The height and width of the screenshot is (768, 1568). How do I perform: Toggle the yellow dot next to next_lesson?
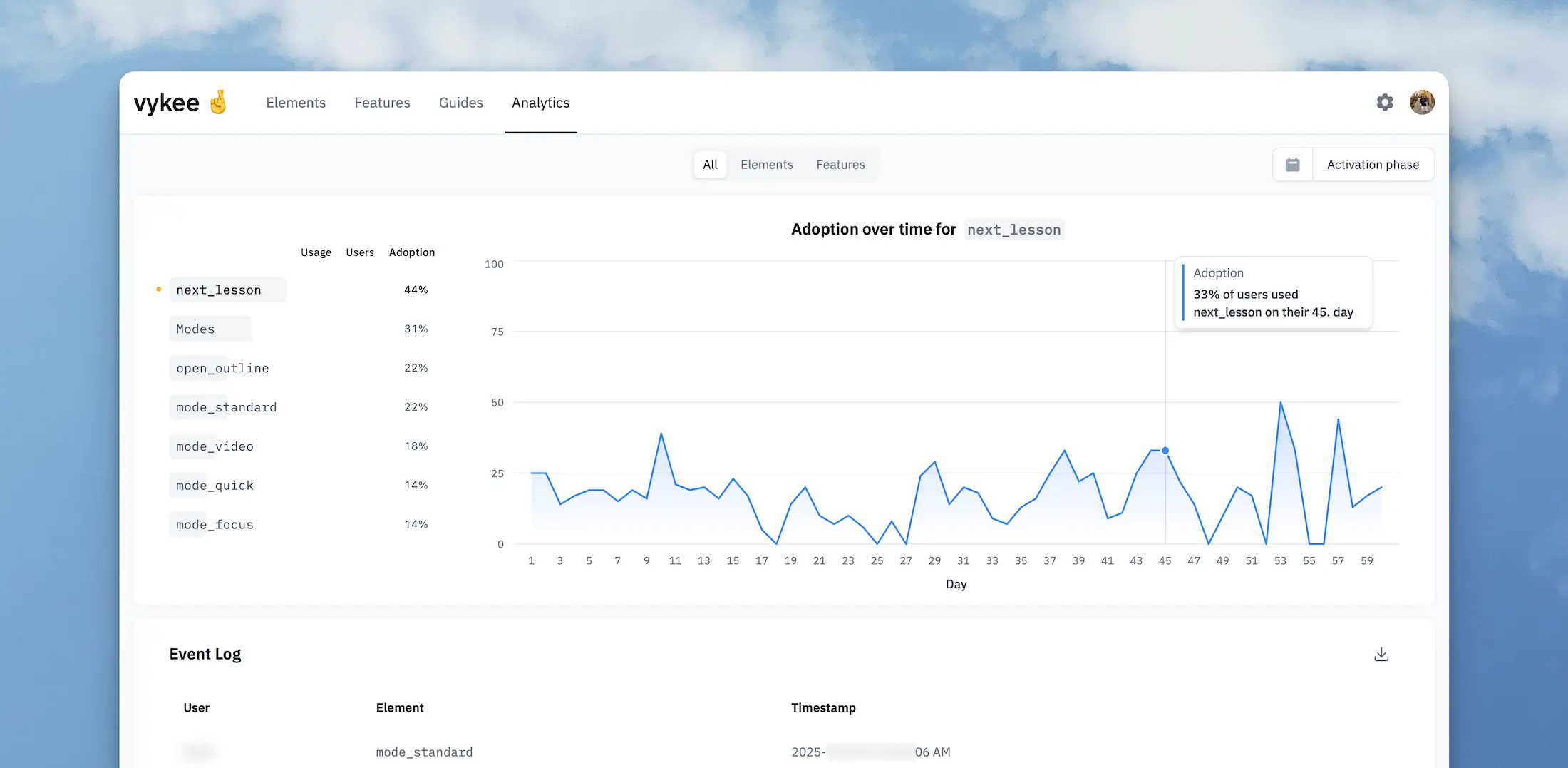[158, 289]
